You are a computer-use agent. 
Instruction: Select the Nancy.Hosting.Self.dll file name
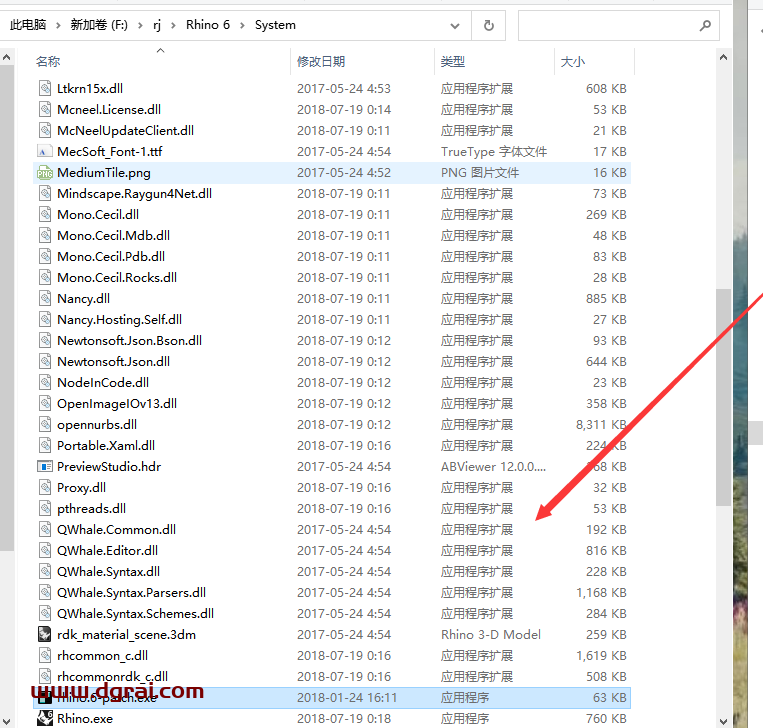119,320
